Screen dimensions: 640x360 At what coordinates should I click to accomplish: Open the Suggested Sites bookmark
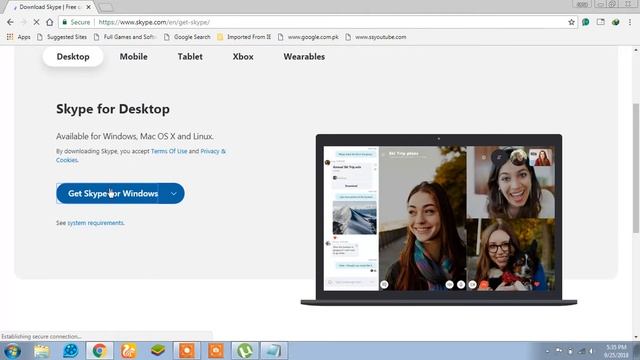pos(62,37)
